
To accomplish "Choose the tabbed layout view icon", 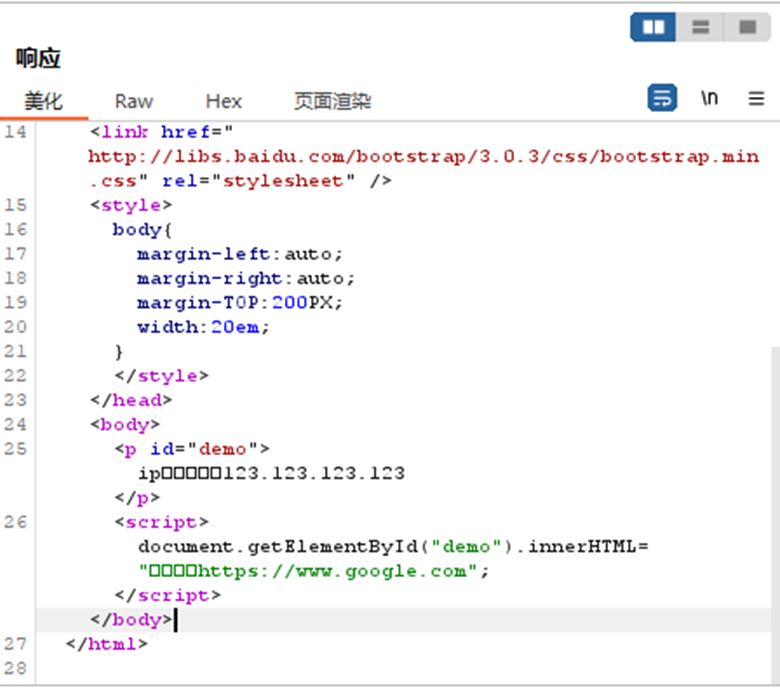I will [746, 27].
